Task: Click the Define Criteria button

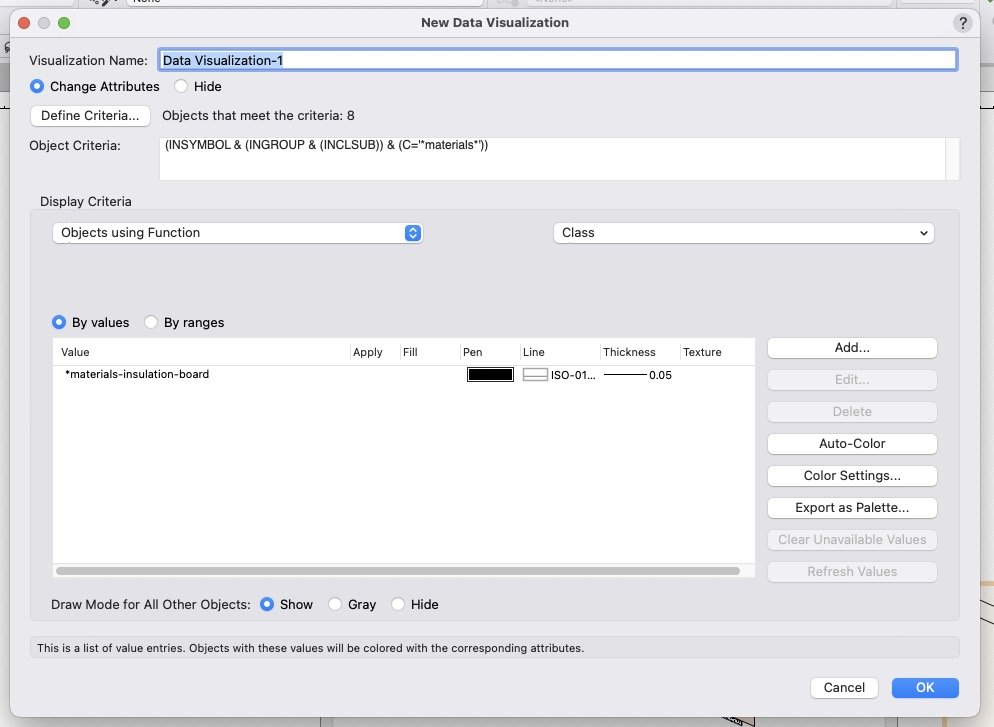Action: (x=90, y=116)
